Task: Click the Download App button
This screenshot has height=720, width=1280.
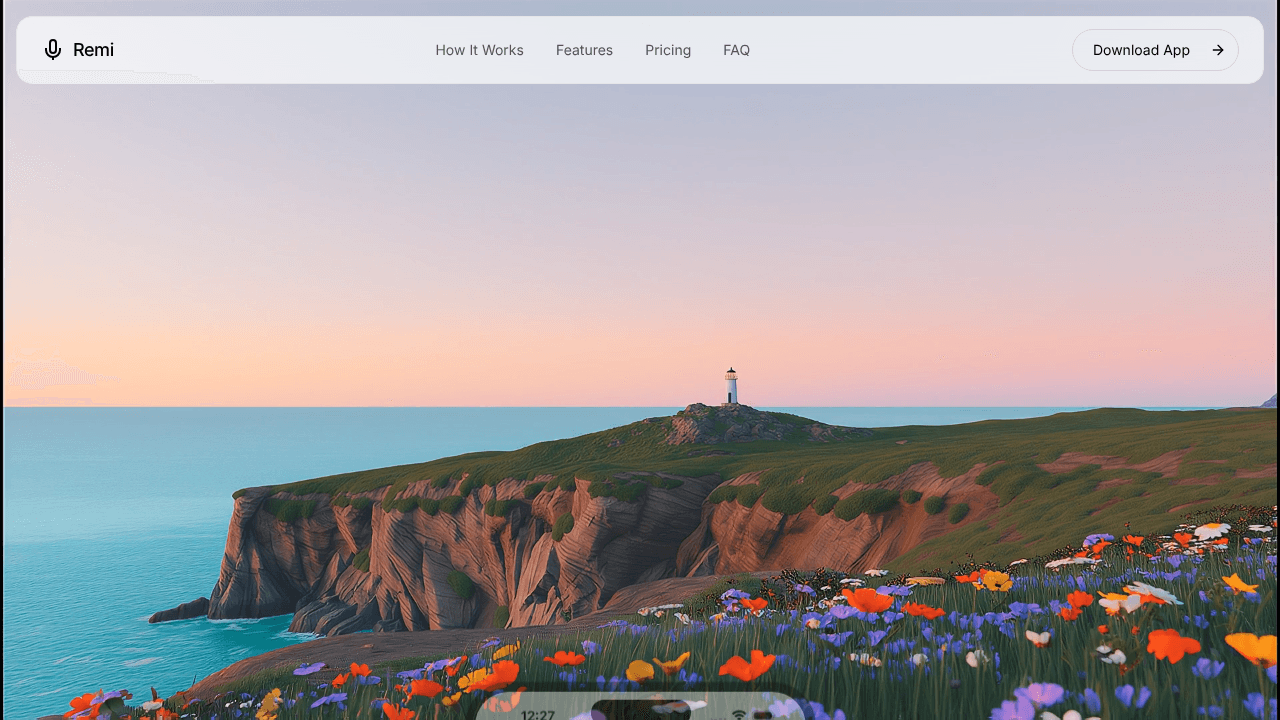Action: (x=1155, y=50)
